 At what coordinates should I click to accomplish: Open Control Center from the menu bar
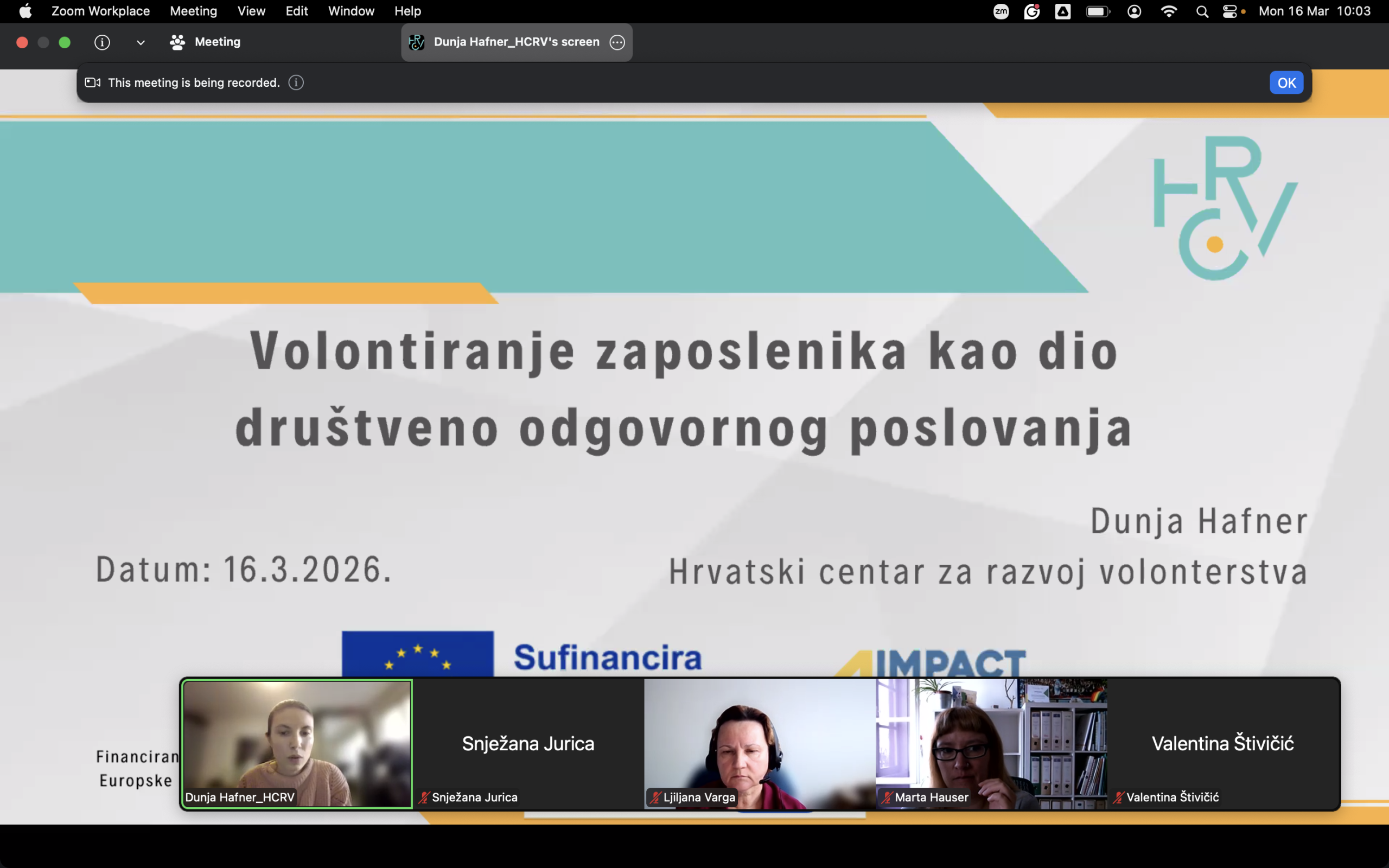tap(1230, 11)
